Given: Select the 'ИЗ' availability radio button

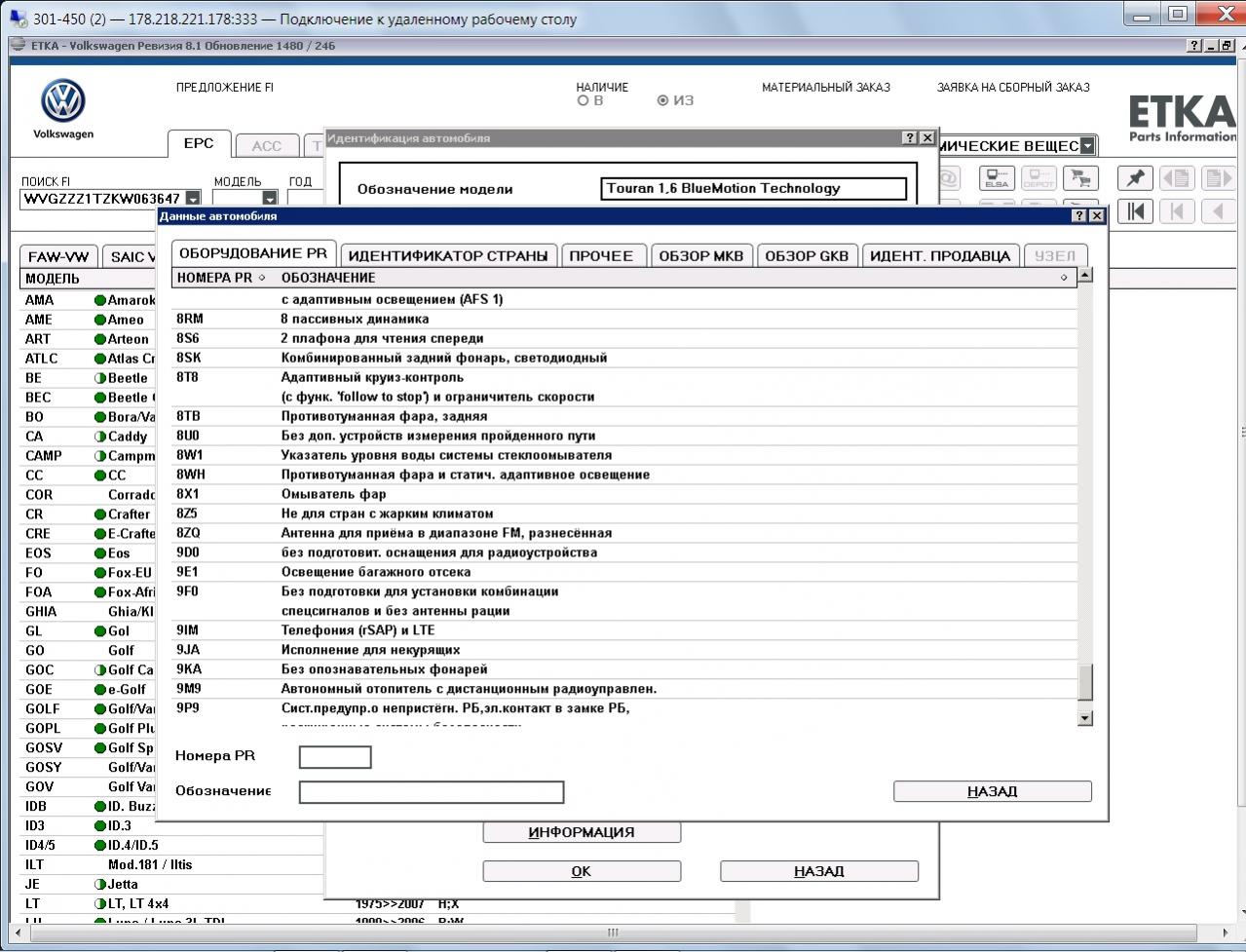Looking at the screenshot, I should [x=663, y=100].
